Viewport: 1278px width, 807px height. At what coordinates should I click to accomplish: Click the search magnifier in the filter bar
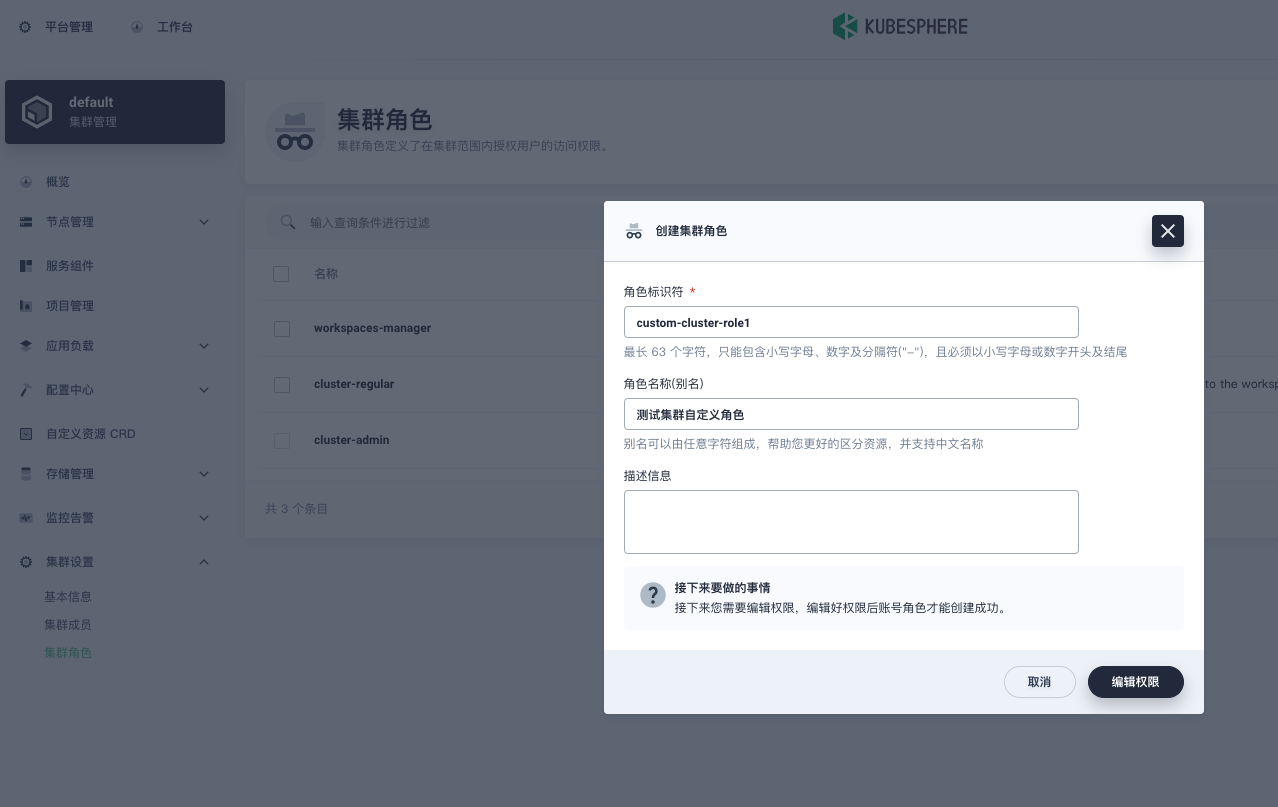click(288, 222)
